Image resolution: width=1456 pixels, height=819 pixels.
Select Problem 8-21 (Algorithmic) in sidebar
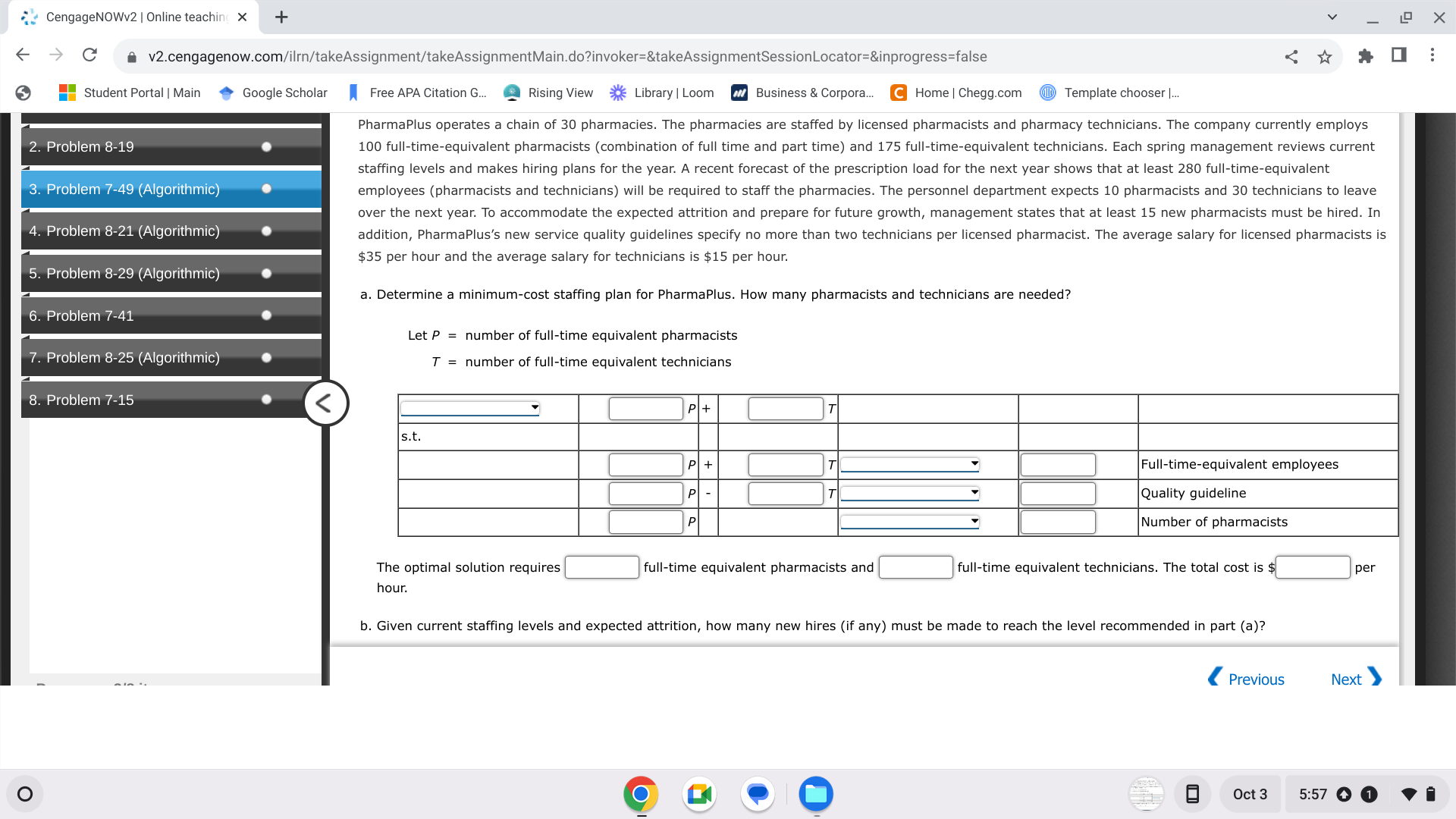tap(124, 231)
